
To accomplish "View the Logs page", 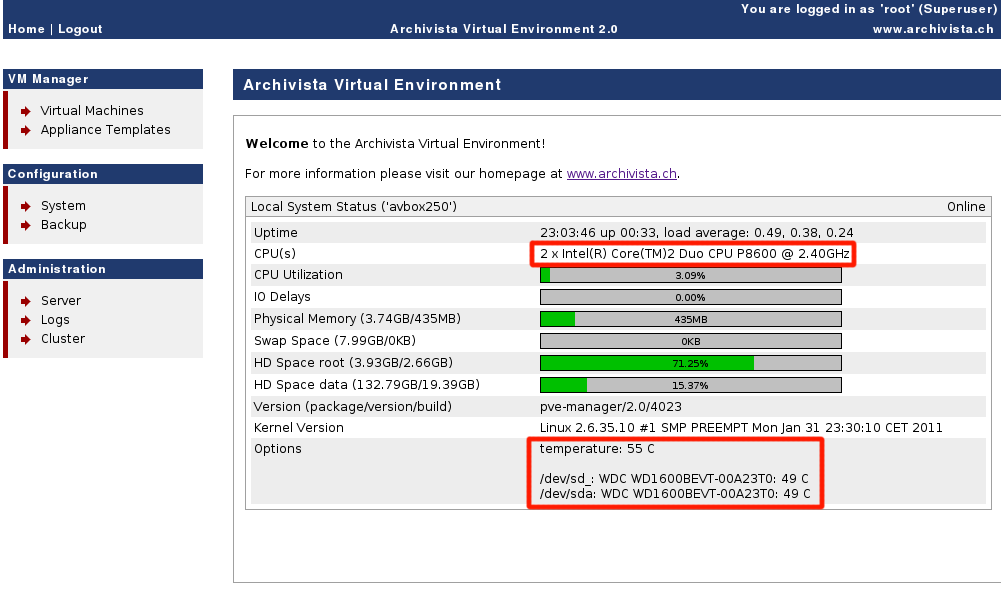I will tap(55, 320).
